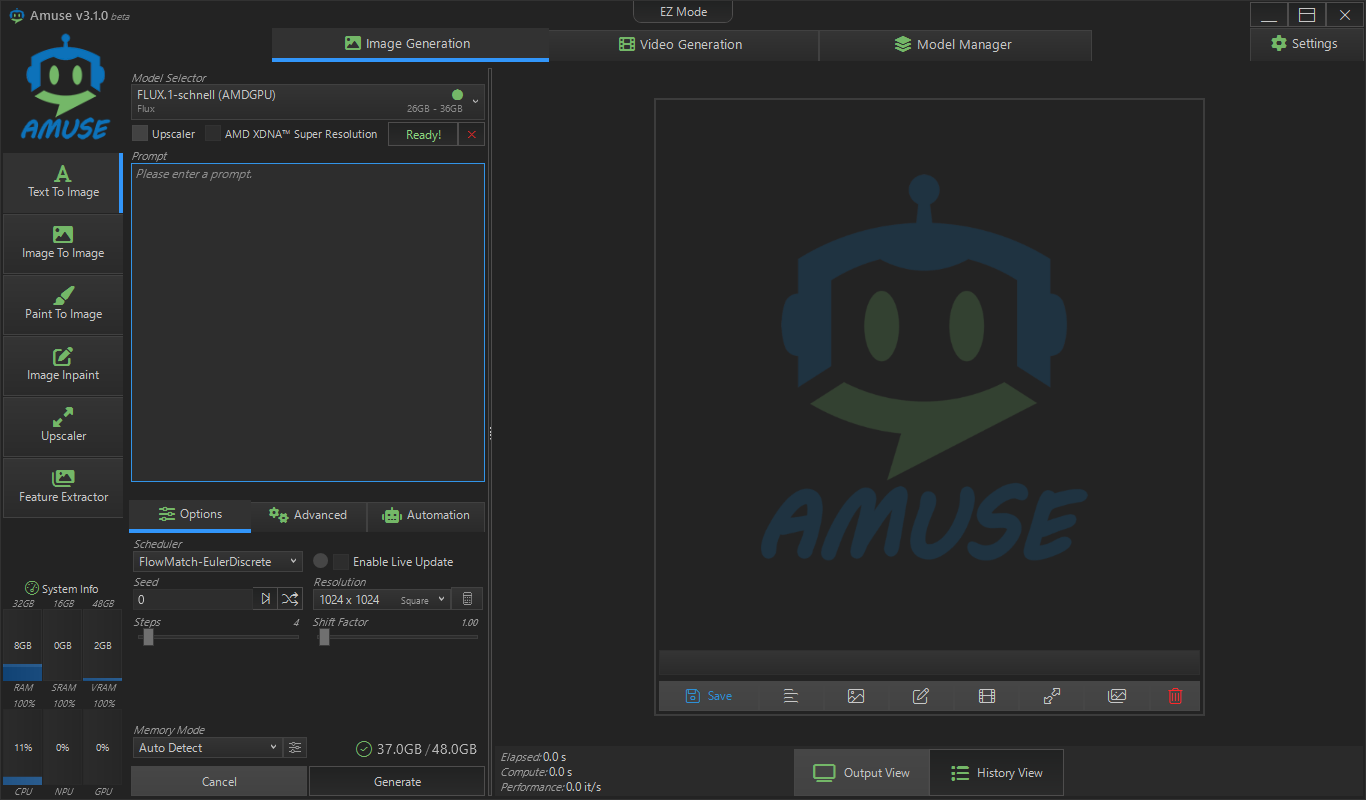Click the Elapsed time readout
This screenshot has height=800, width=1366.
coord(533,757)
